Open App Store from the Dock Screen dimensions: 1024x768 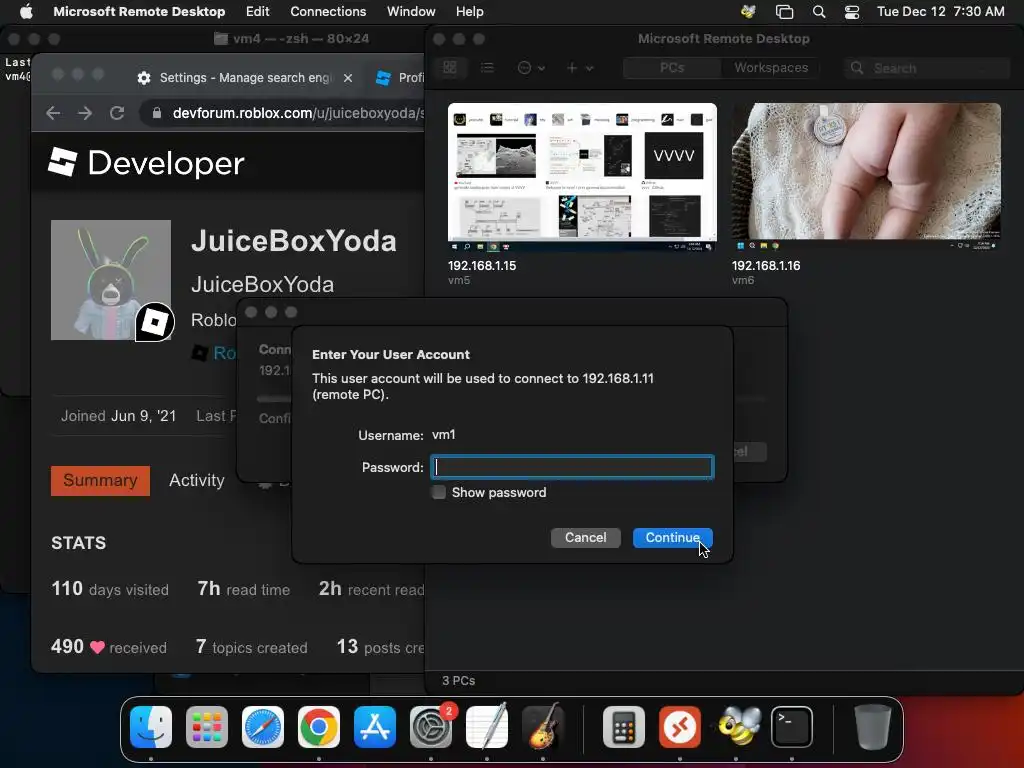coord(375,727)
